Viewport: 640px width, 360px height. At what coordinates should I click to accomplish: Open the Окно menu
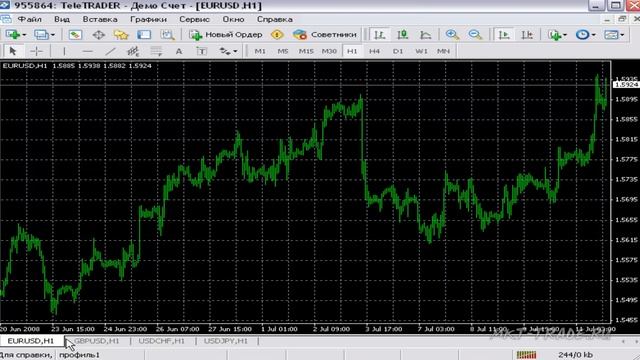coord(233,19)
